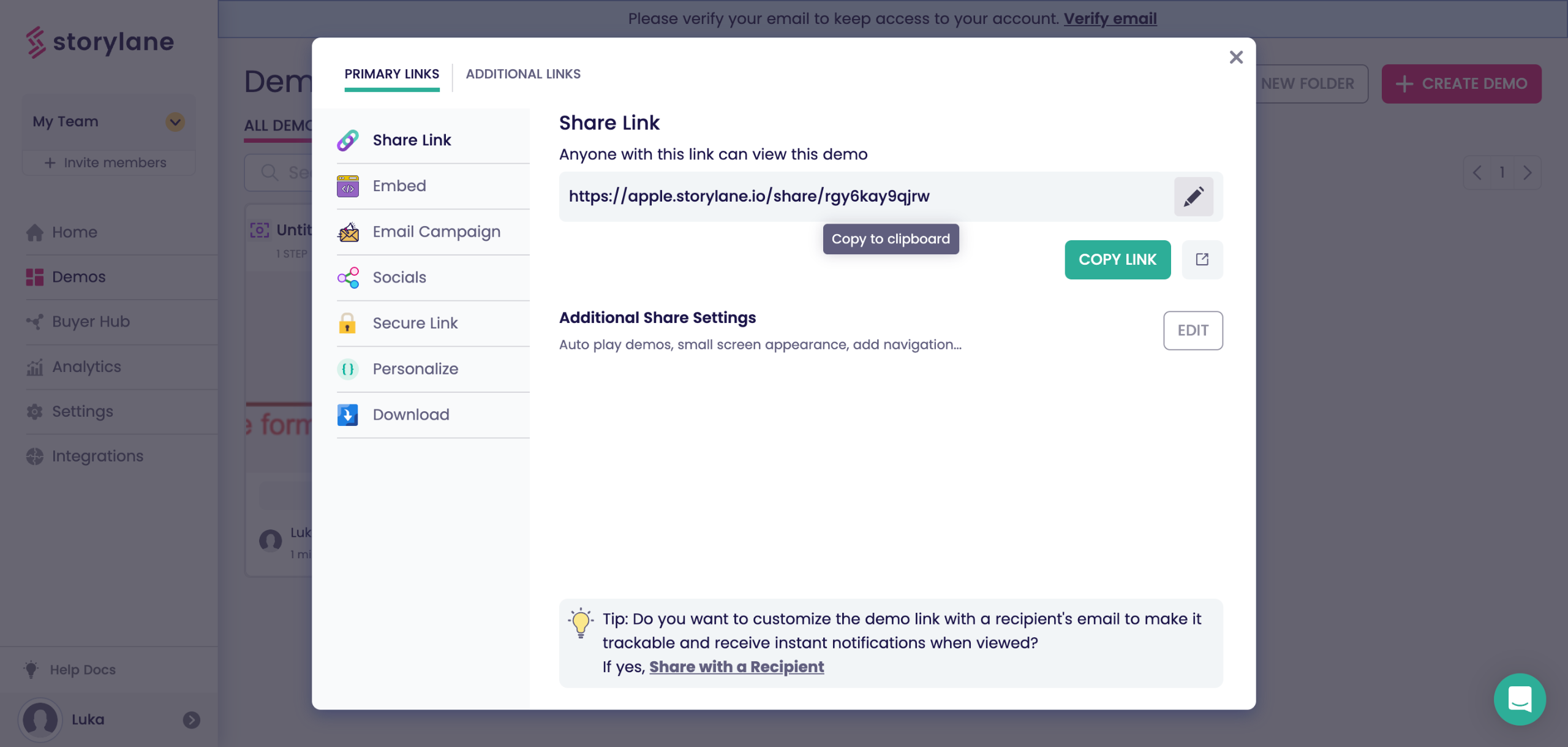Open share link in new tab icon
Screen dimensions: 1568x747
click(x=1202, y=259)
